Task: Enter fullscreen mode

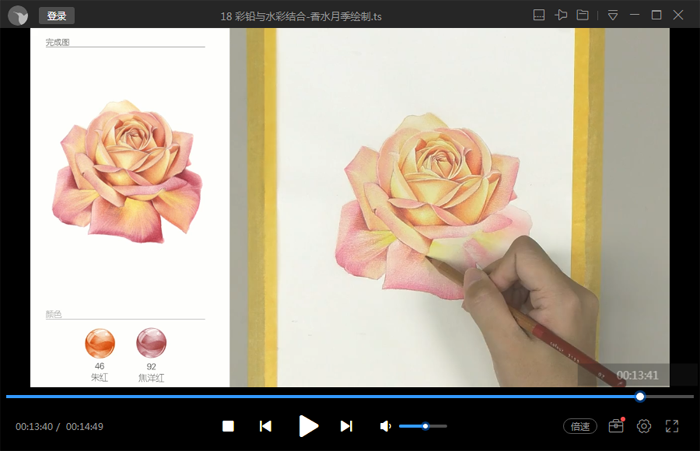Action: pyautogui.click(x=672, y=426)
